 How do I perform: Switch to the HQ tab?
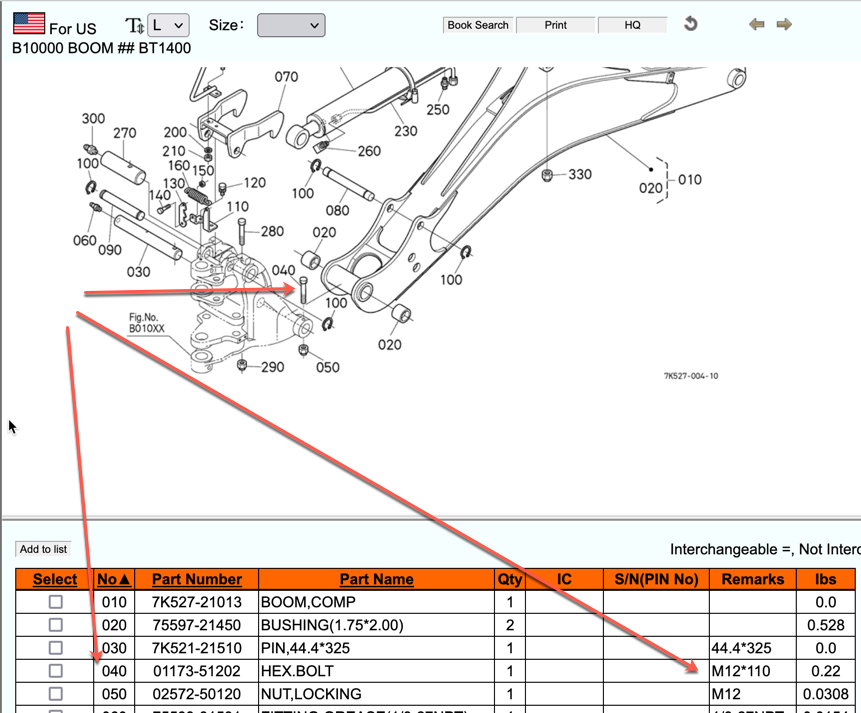click(632, 25)
